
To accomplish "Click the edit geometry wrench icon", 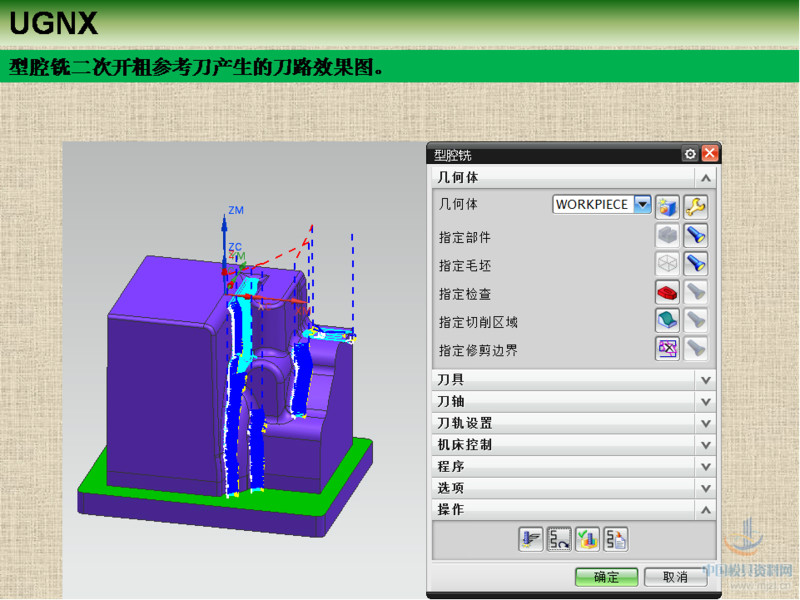I will (x=695, y=207).
